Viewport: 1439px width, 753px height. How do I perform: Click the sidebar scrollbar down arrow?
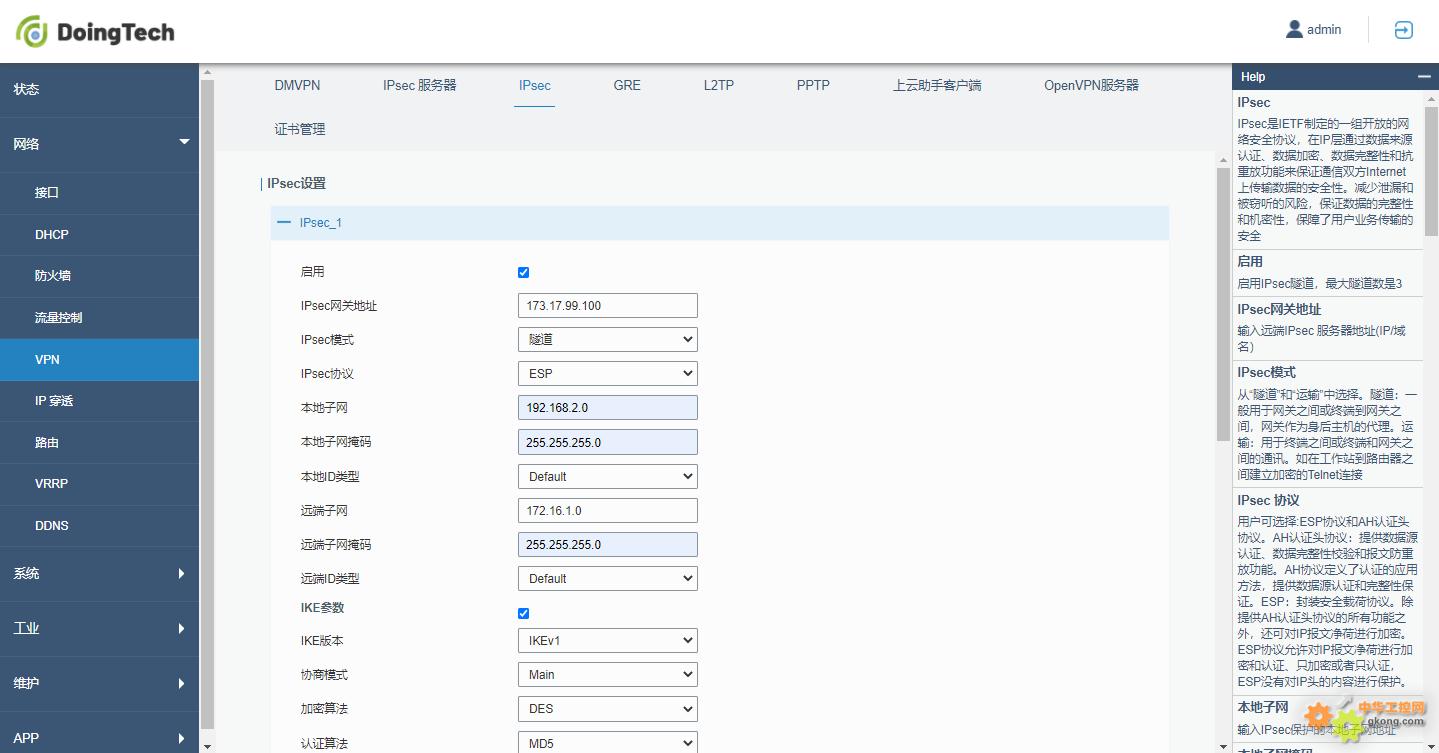click(208, 745)
